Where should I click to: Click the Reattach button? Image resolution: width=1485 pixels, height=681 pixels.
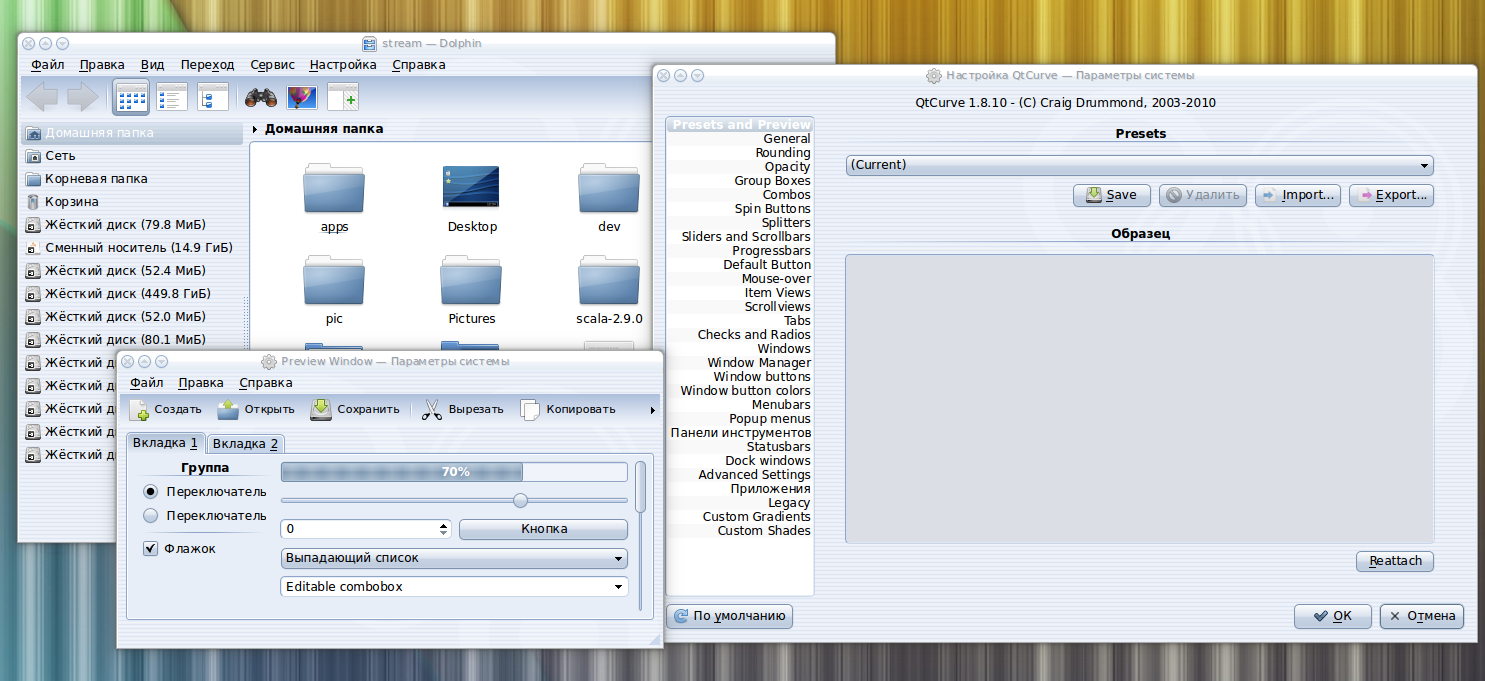click(x=1395, y=561)
